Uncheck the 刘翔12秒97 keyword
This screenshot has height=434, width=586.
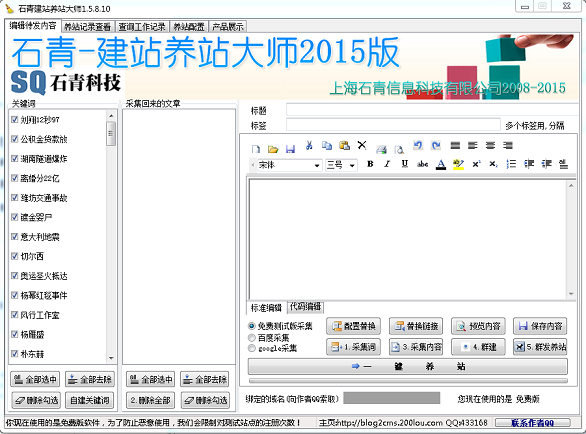pyautogui.click(x=15, y=120)
